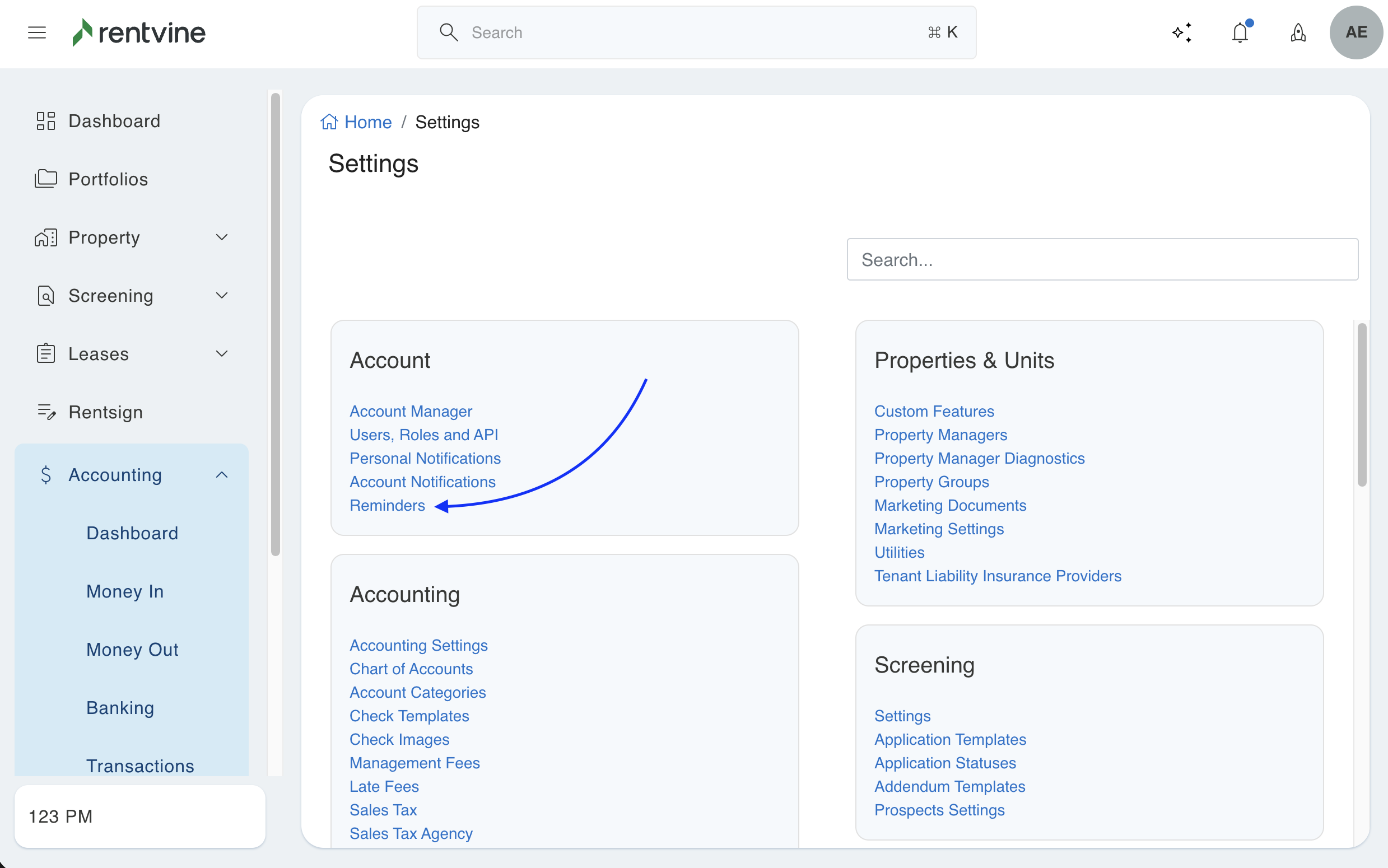Open Money In under Accounting
The width and height of the screenshot is (1388, 868).
pos(124,591)
